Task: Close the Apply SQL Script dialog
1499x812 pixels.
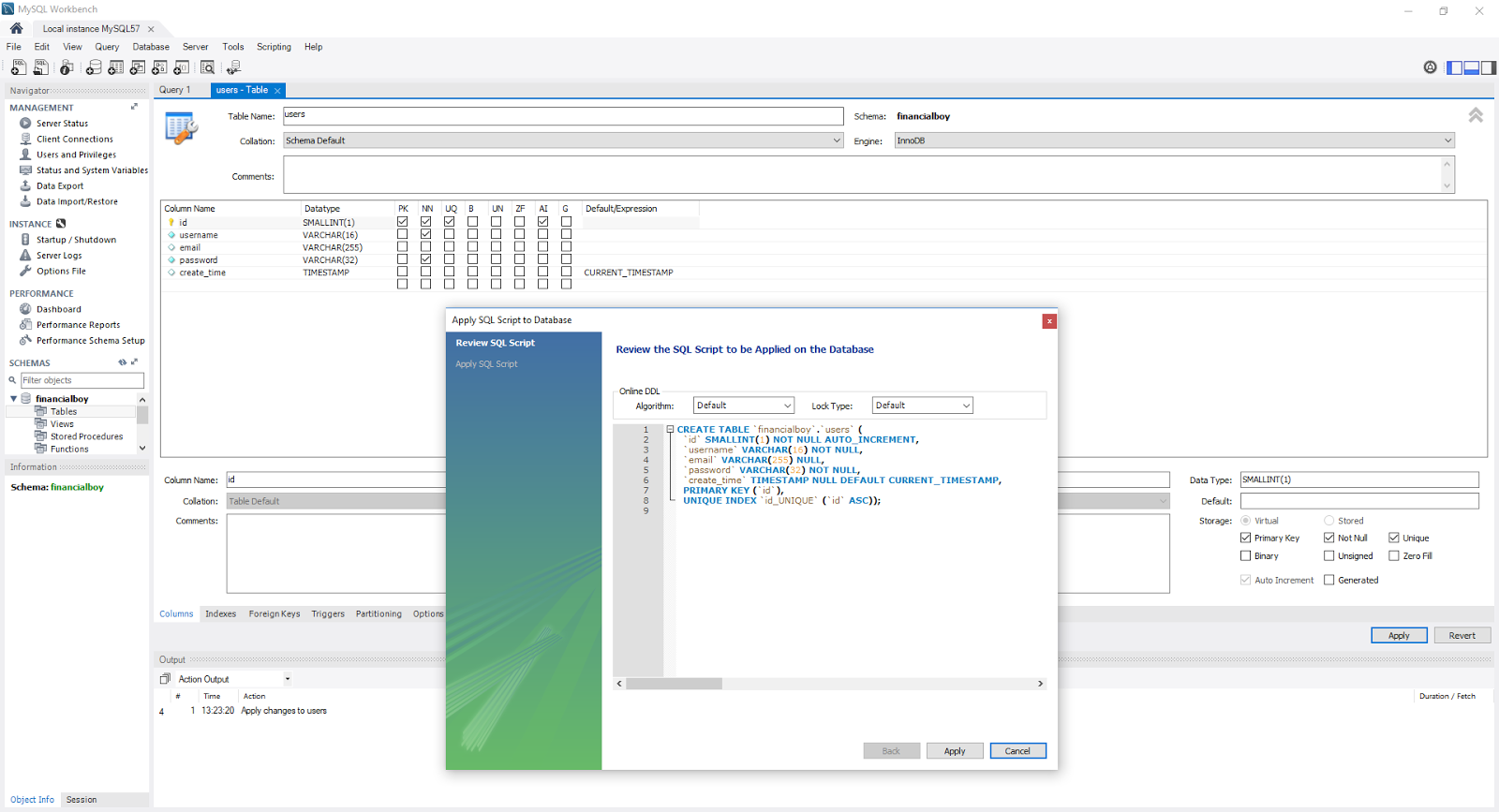Action: coord(1049,321)
